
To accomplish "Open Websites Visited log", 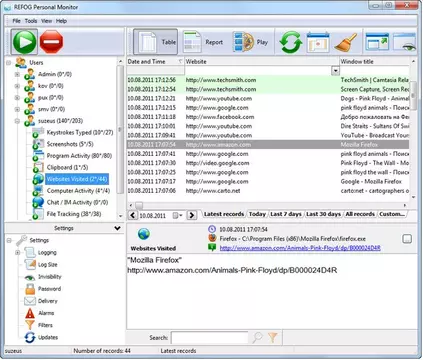I will pos(77,179).
